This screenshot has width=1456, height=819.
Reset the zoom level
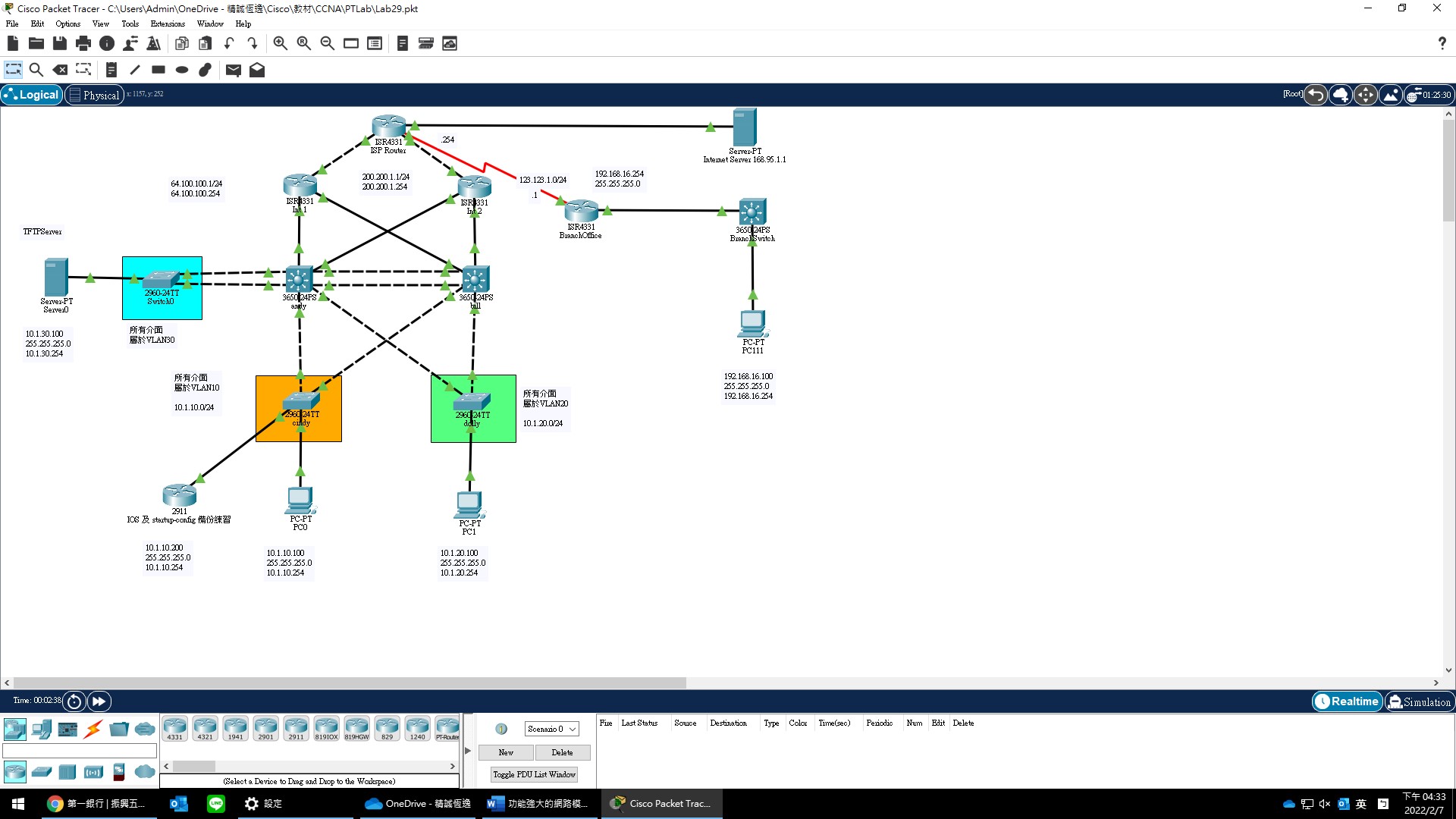[x=304, y=43]
